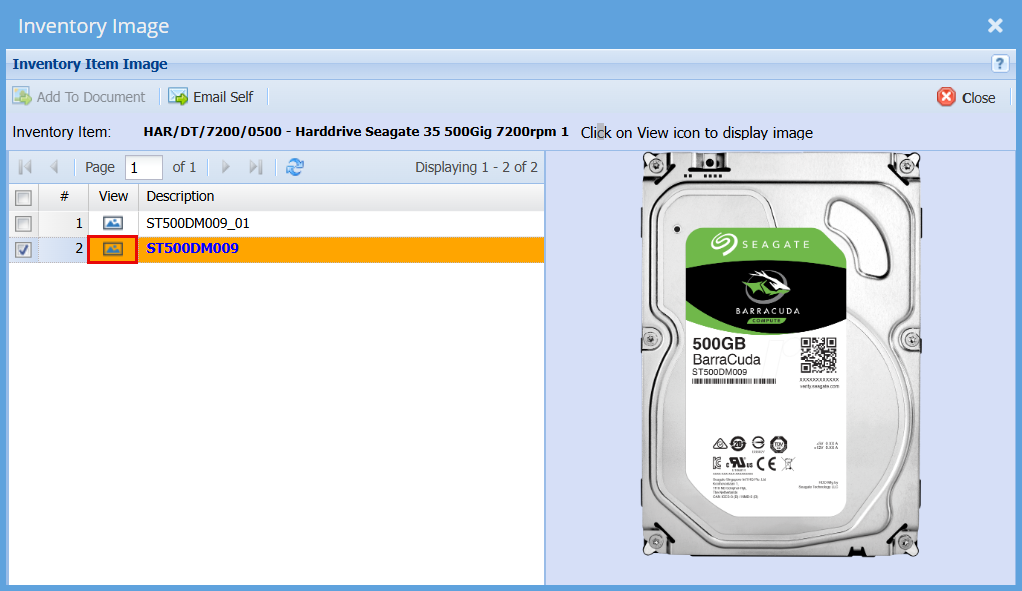Click row number 1 cell
Image resolution: width=1022 pixels, height=591 pixels.
64,223
